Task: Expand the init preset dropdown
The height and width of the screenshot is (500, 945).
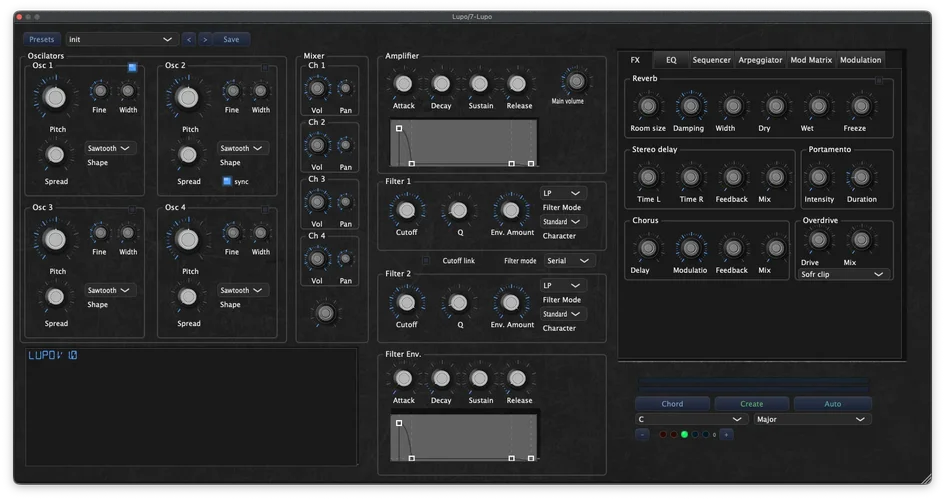Action: pyautogui.click(x=121, y=39)
